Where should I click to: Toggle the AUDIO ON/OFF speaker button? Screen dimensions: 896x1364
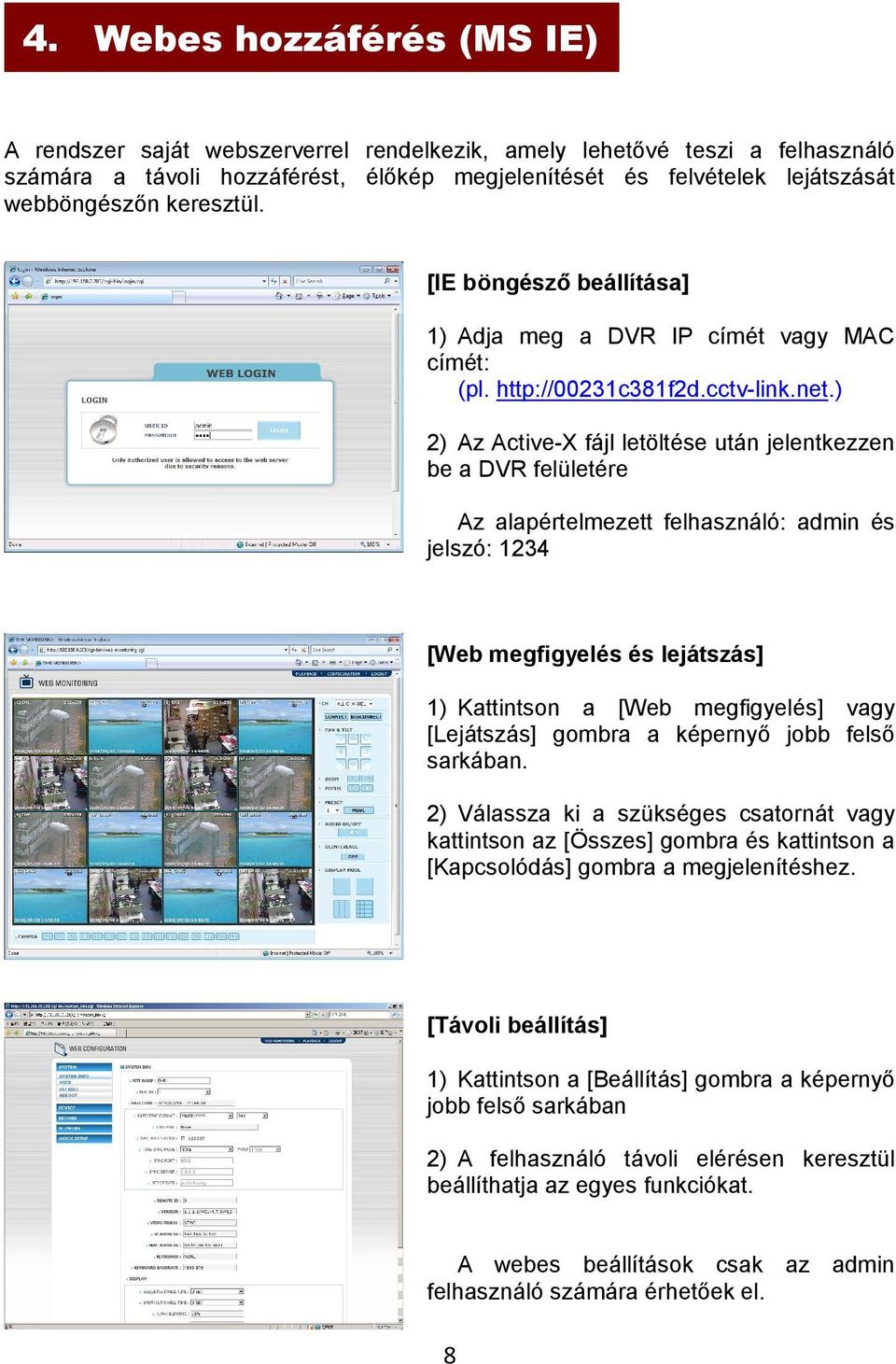click(353, 833)
